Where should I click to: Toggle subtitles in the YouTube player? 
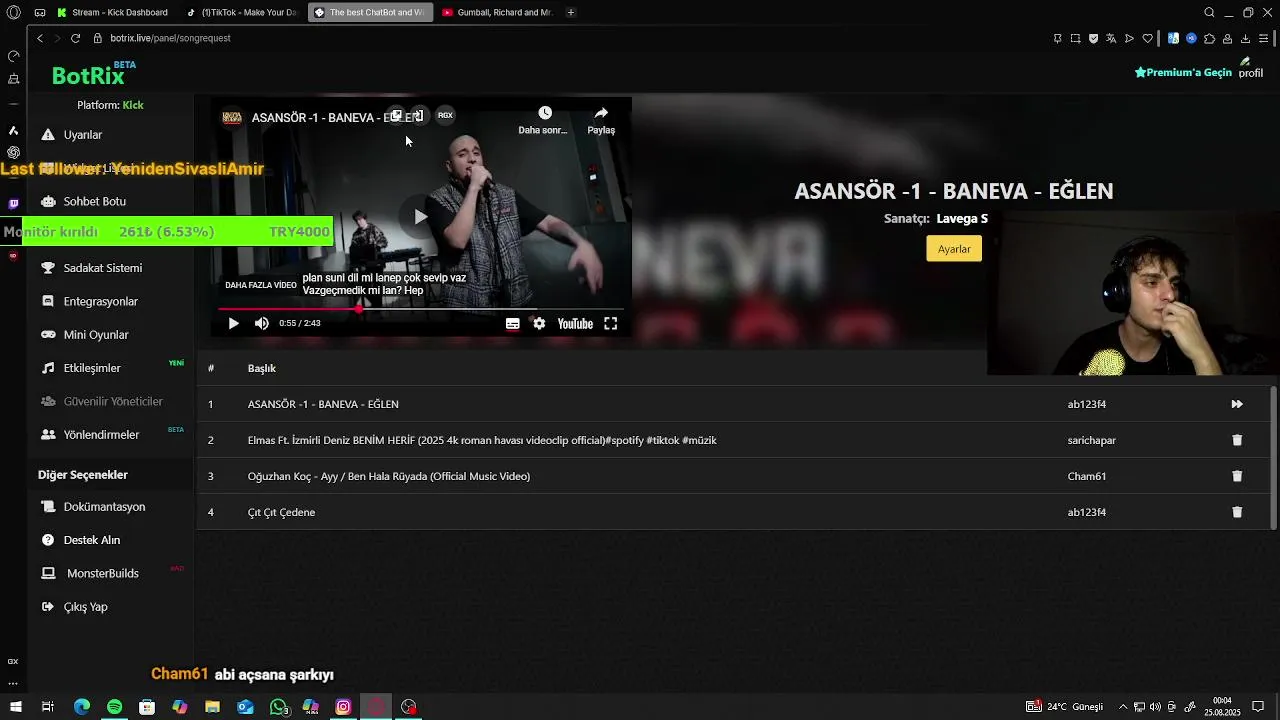point(512,324)
